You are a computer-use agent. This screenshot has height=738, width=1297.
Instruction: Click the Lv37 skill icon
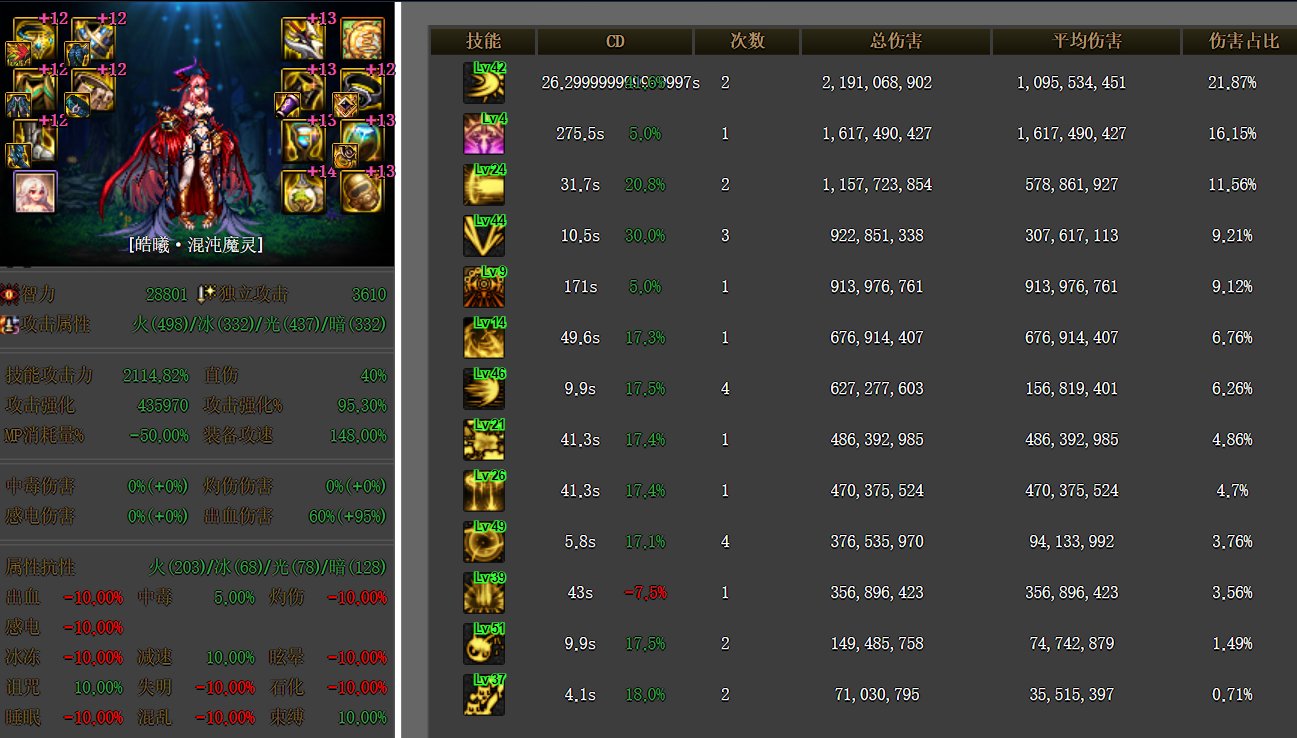pos(484,695)
